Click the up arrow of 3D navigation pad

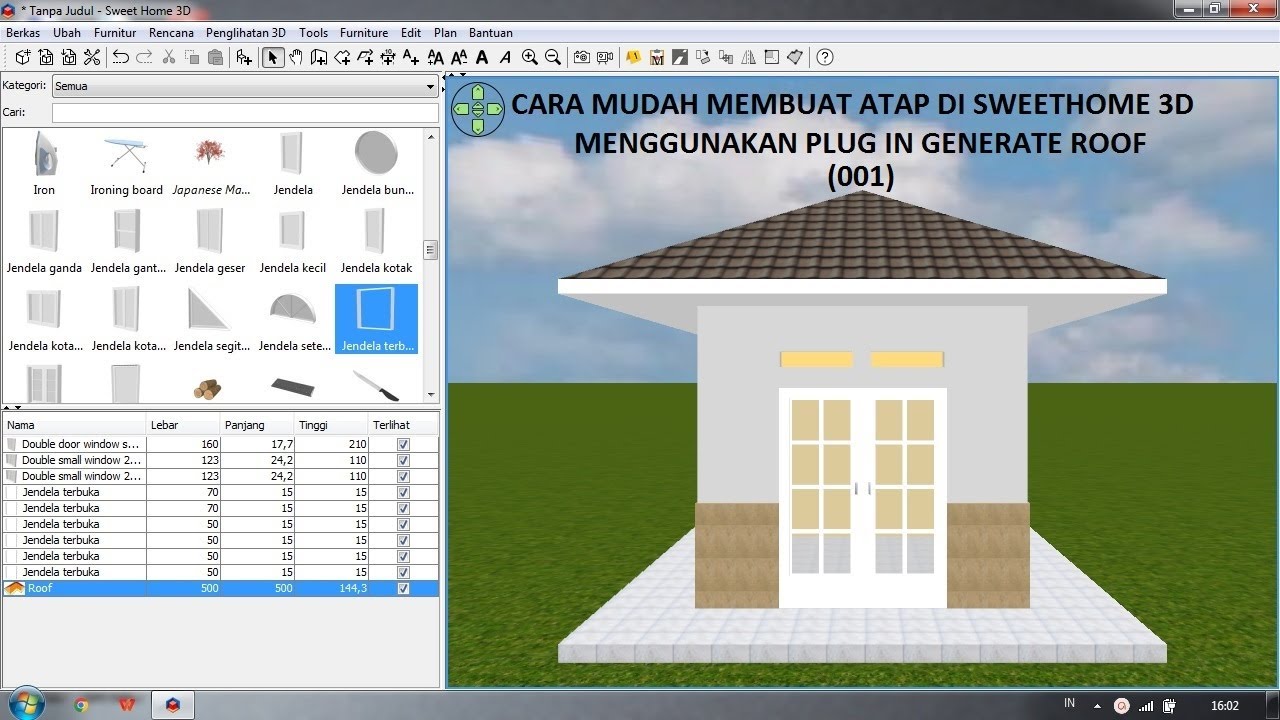477,90
